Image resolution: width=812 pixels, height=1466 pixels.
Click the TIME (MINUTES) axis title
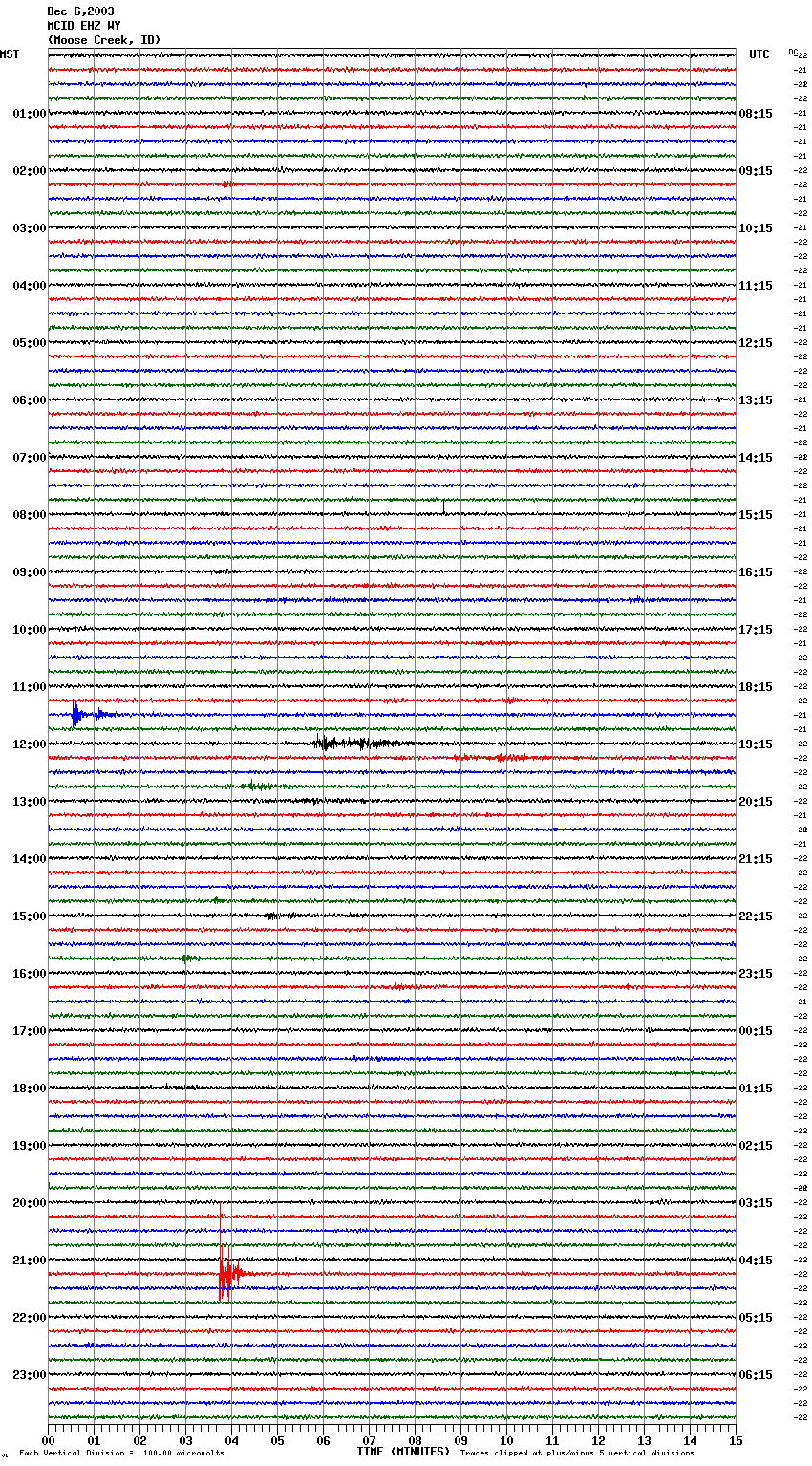(403, 1452)
